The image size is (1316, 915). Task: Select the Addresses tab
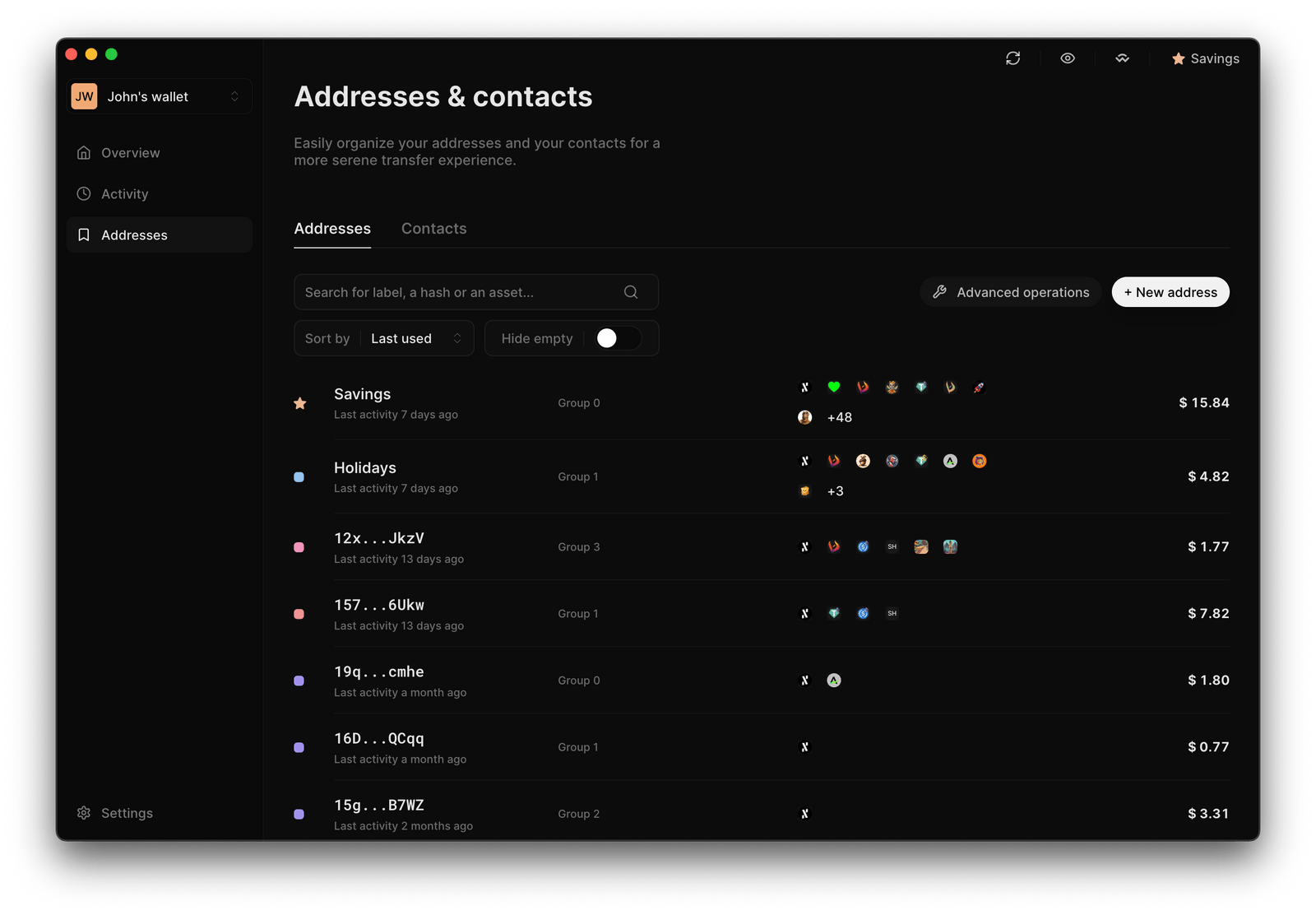pyautogui.click(x=332, y=228)
